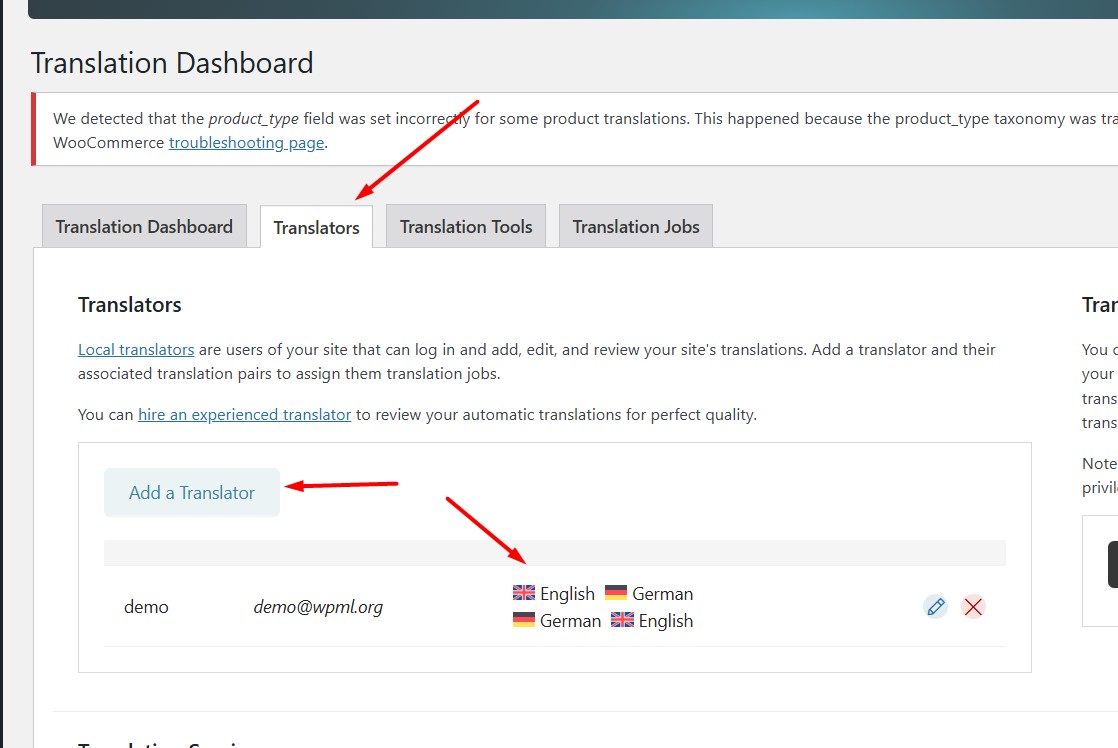This screenshot has height=748, width=1118.
Task: Click the German flag in the bottom language pair
Action: point(524,620)
